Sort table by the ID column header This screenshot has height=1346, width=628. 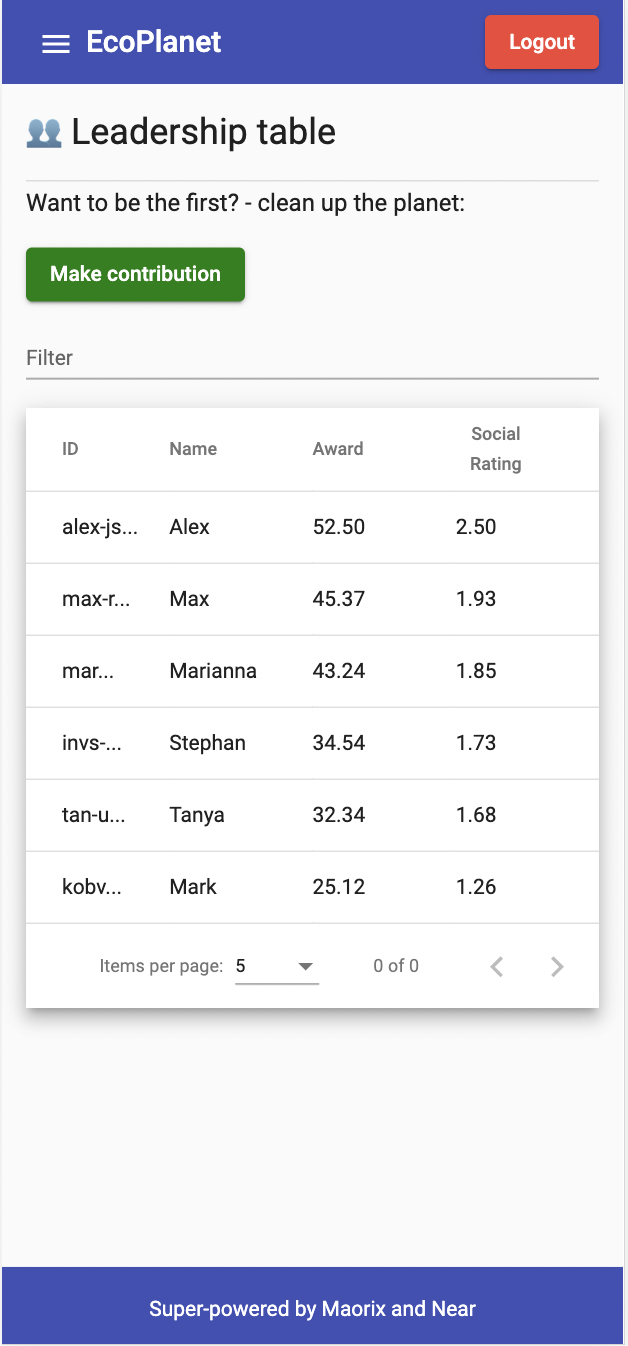pos(70,449)
